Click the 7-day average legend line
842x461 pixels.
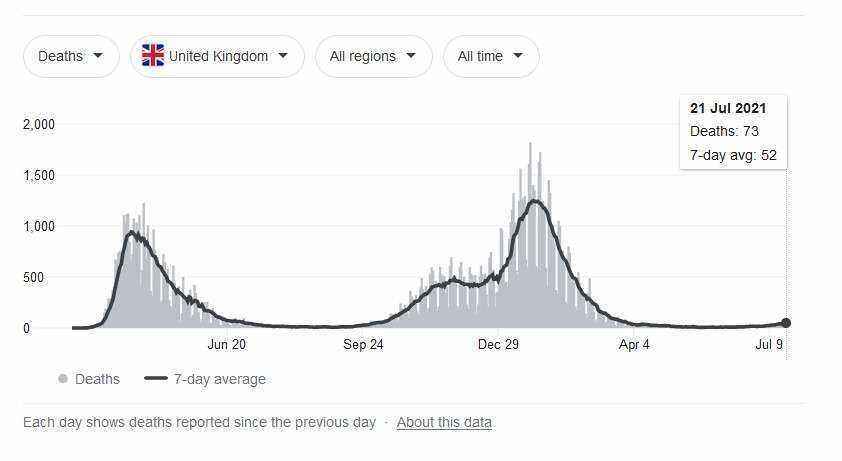coord(156,378)
